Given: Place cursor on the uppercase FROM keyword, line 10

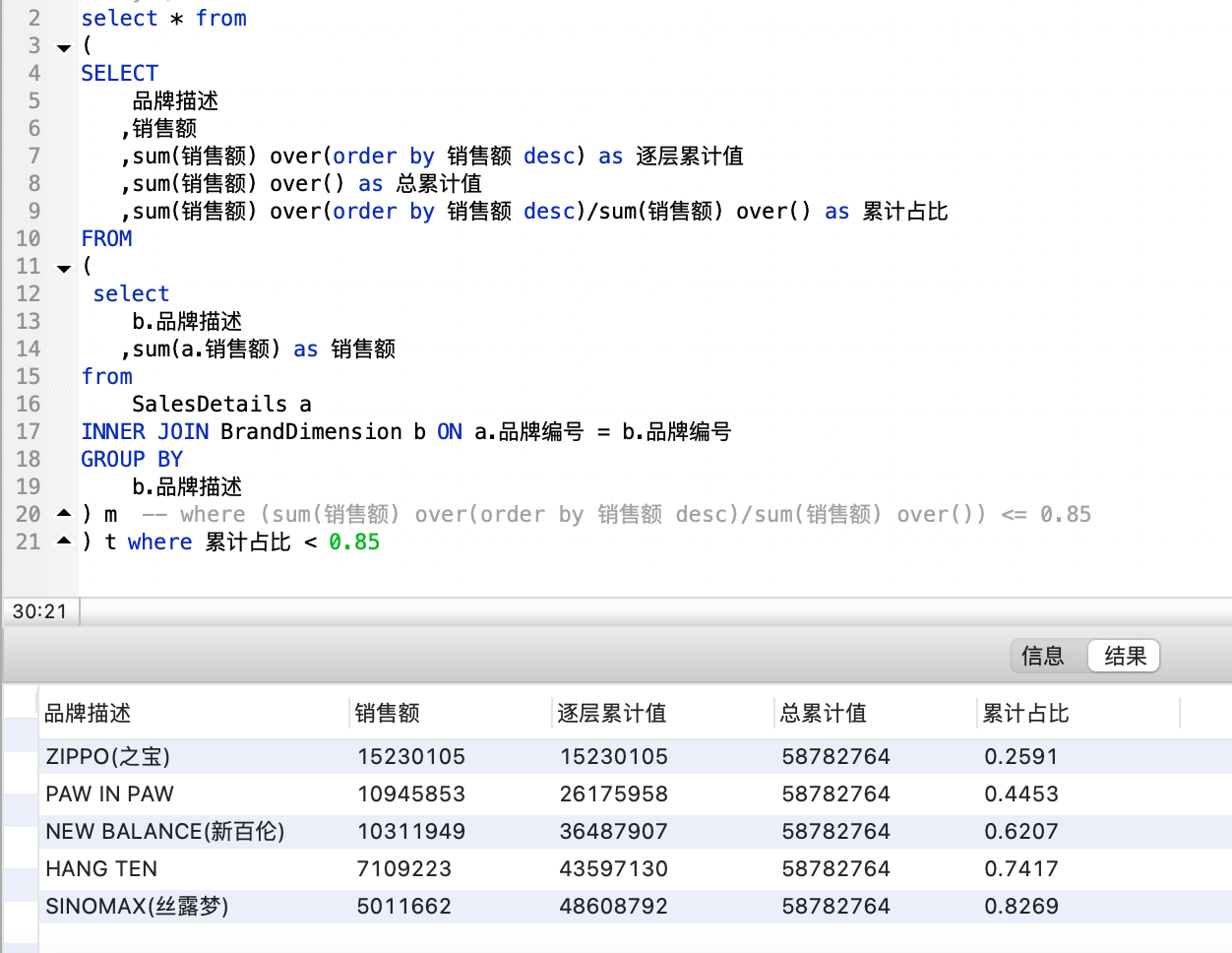Looking at the screenshot, I should (x=106, y=238).
